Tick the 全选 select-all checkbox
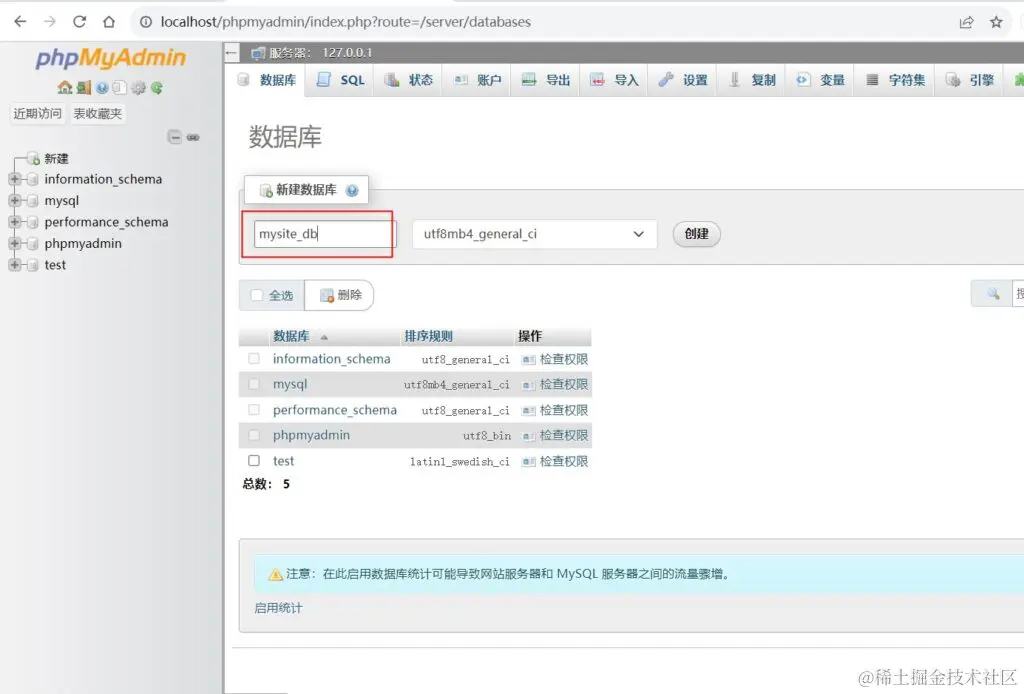The image size is (1024, 694). [257, 295]
